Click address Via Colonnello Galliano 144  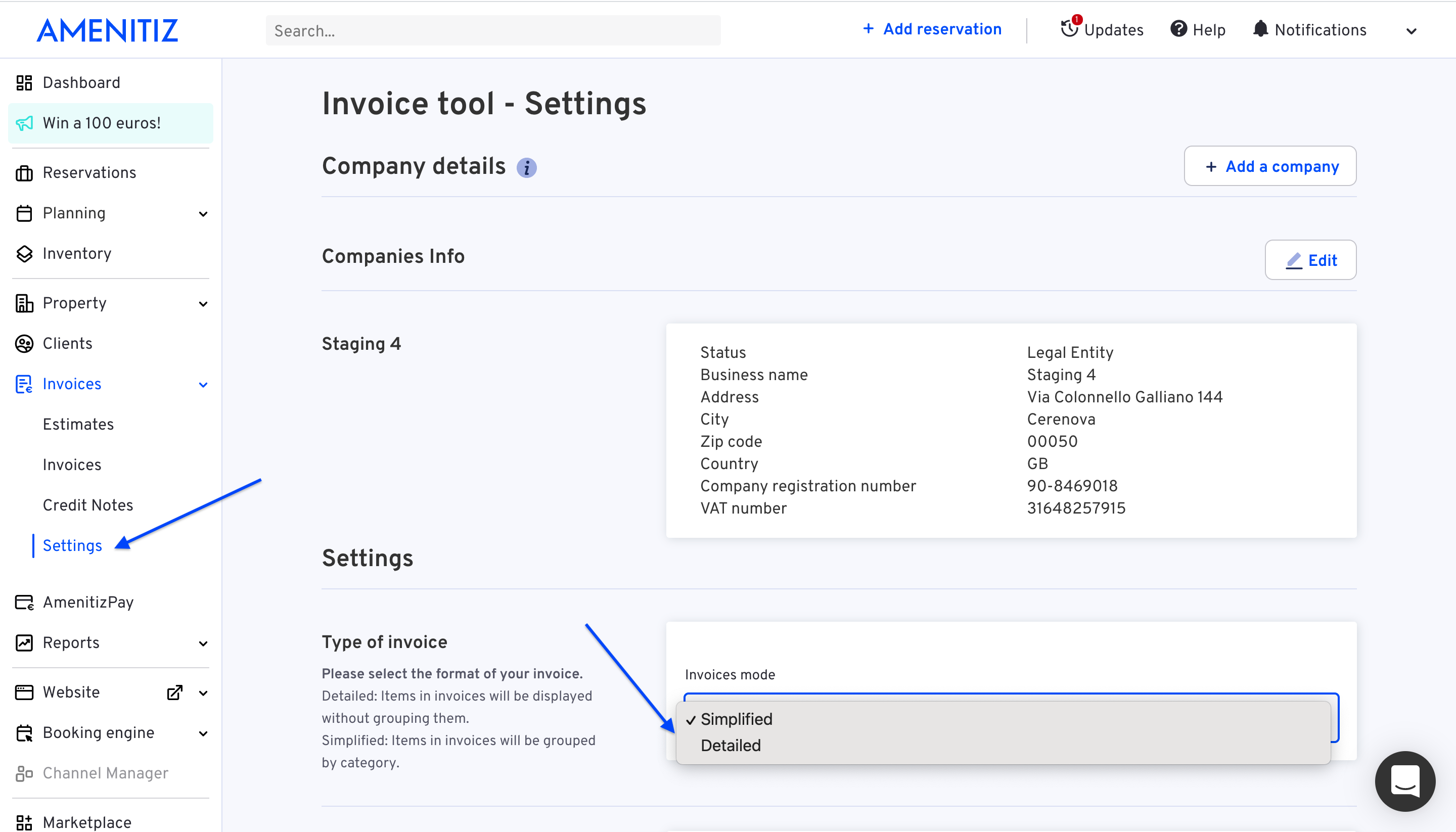pyautogui.click(x=1124, y=397)
